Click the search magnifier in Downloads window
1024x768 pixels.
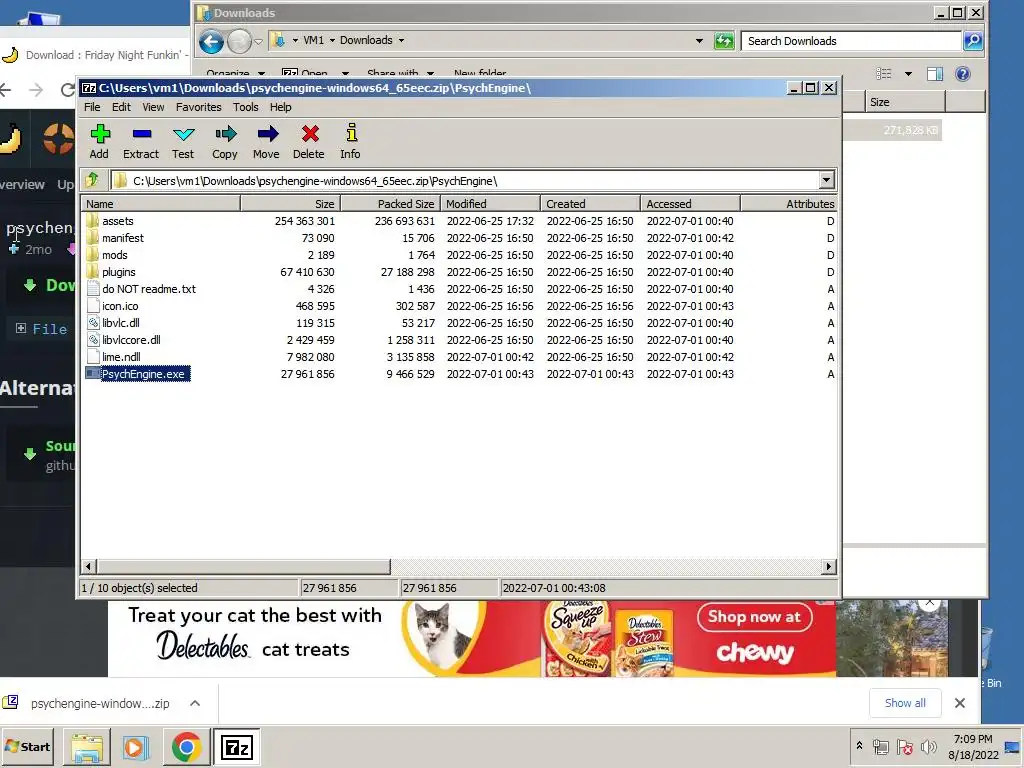click(x=973, y=41)
